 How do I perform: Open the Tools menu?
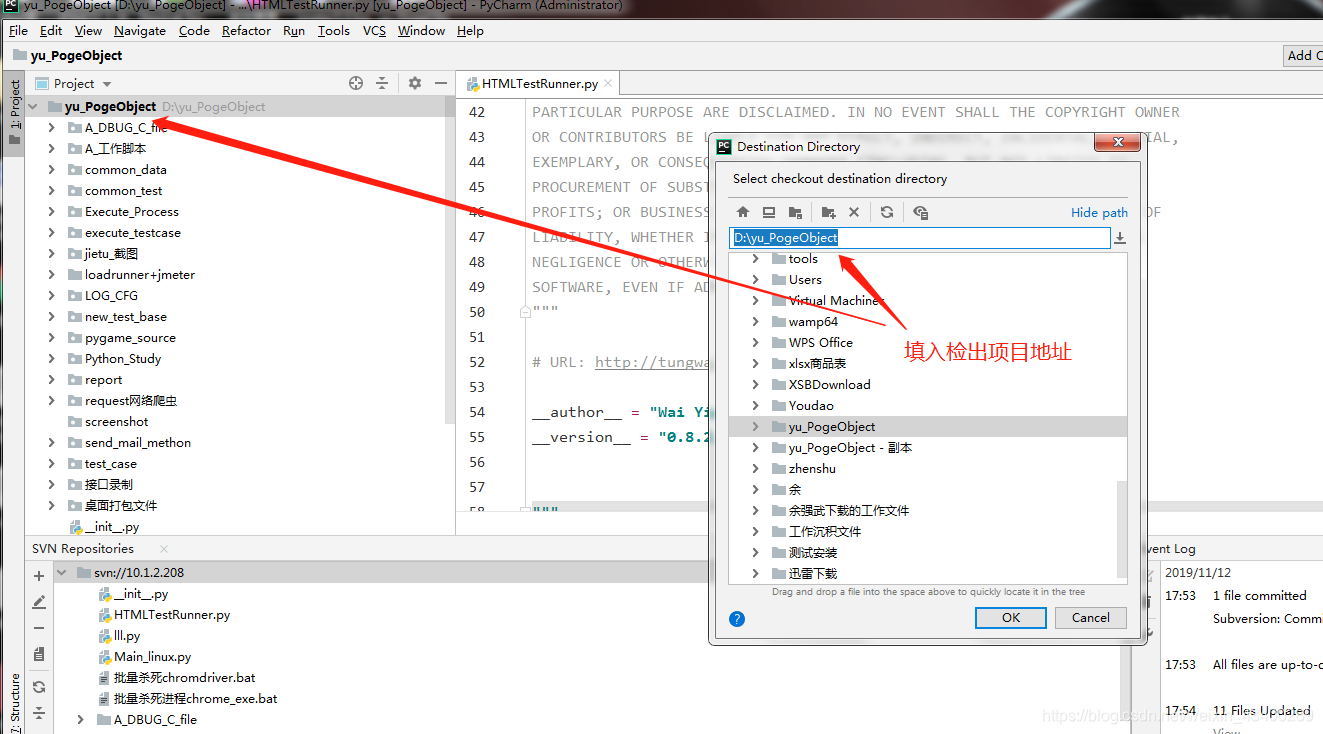pyautogui.click(x=334, y=31)
